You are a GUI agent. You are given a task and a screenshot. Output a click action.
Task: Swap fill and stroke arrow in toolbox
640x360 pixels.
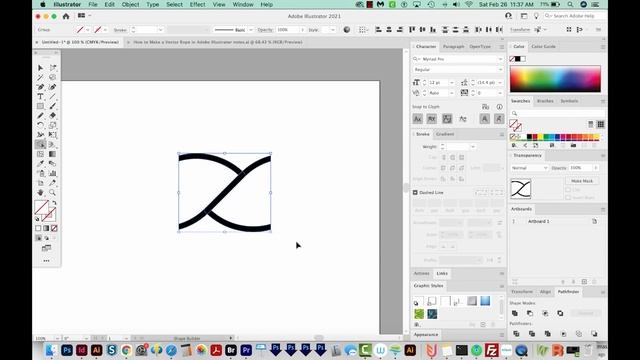tap(54, 203)
